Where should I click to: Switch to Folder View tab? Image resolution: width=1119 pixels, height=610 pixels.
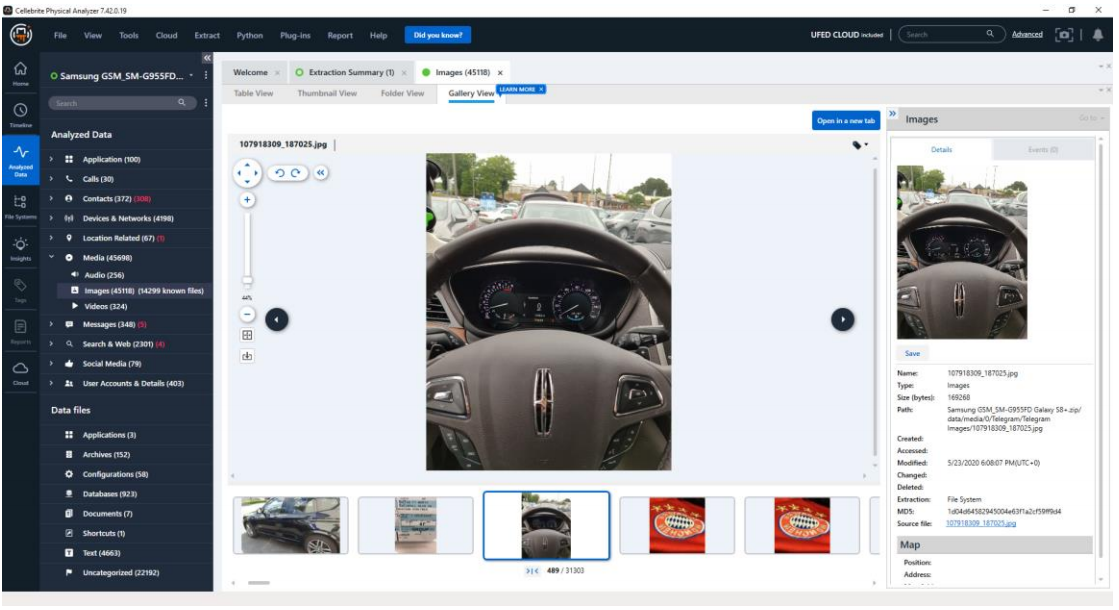pyautogui.click(x=402, y=93)
